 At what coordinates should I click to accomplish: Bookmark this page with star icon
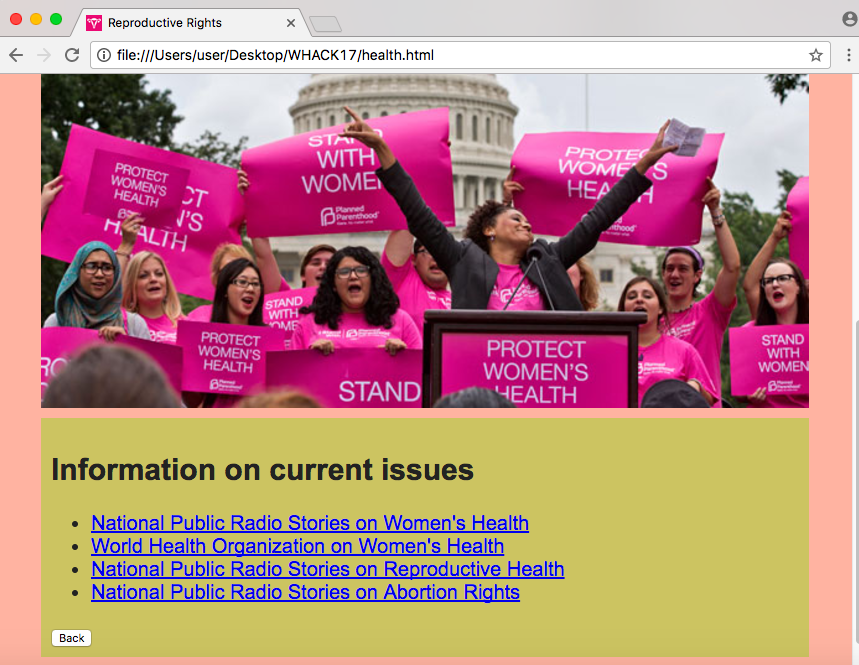(x=816, y=55)
